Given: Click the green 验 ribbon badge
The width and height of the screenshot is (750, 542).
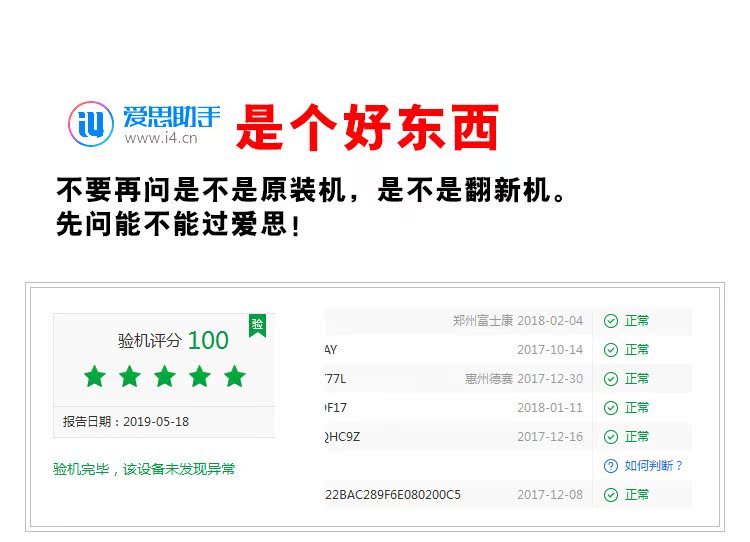Looking at the screenshot, I should 257,325.
